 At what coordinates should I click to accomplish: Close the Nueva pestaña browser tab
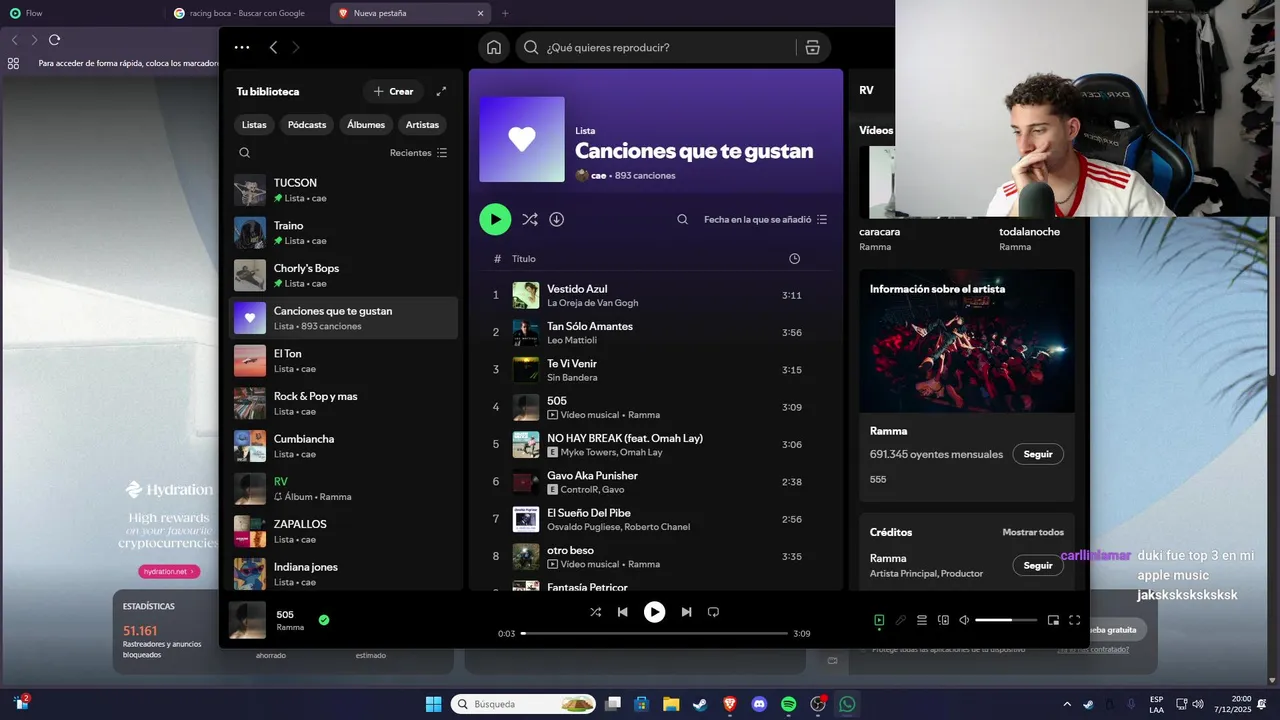480,13
